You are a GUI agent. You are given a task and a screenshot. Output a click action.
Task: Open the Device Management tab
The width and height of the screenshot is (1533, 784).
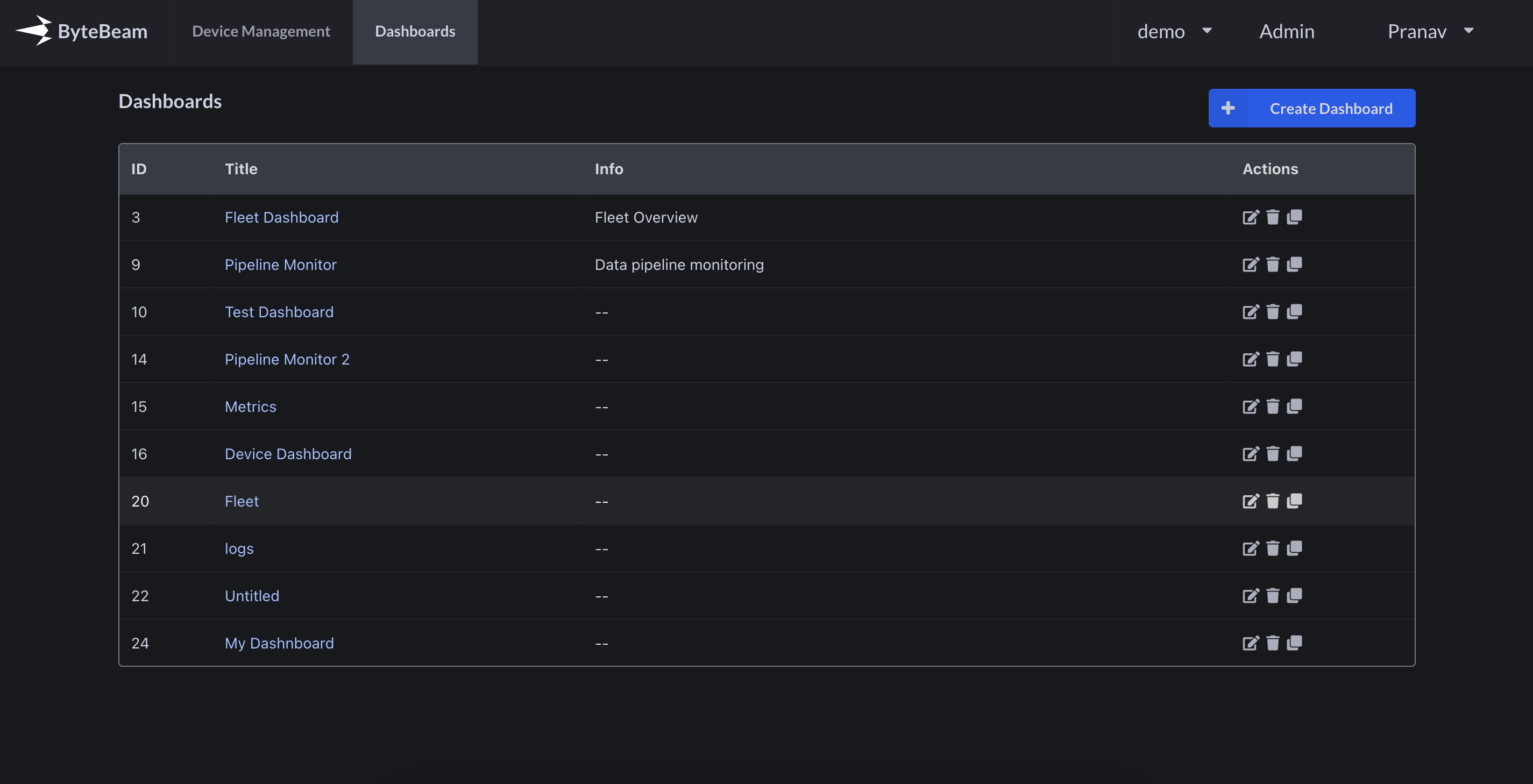261,31
